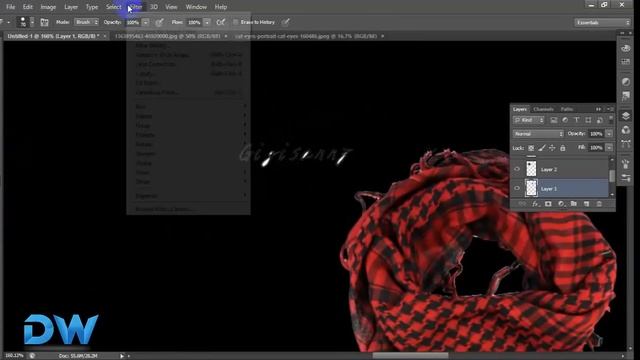This screenshot has height=360, width=640.
Task: Click the Layers panel dock icon
Action: click(x=625, y=116)
